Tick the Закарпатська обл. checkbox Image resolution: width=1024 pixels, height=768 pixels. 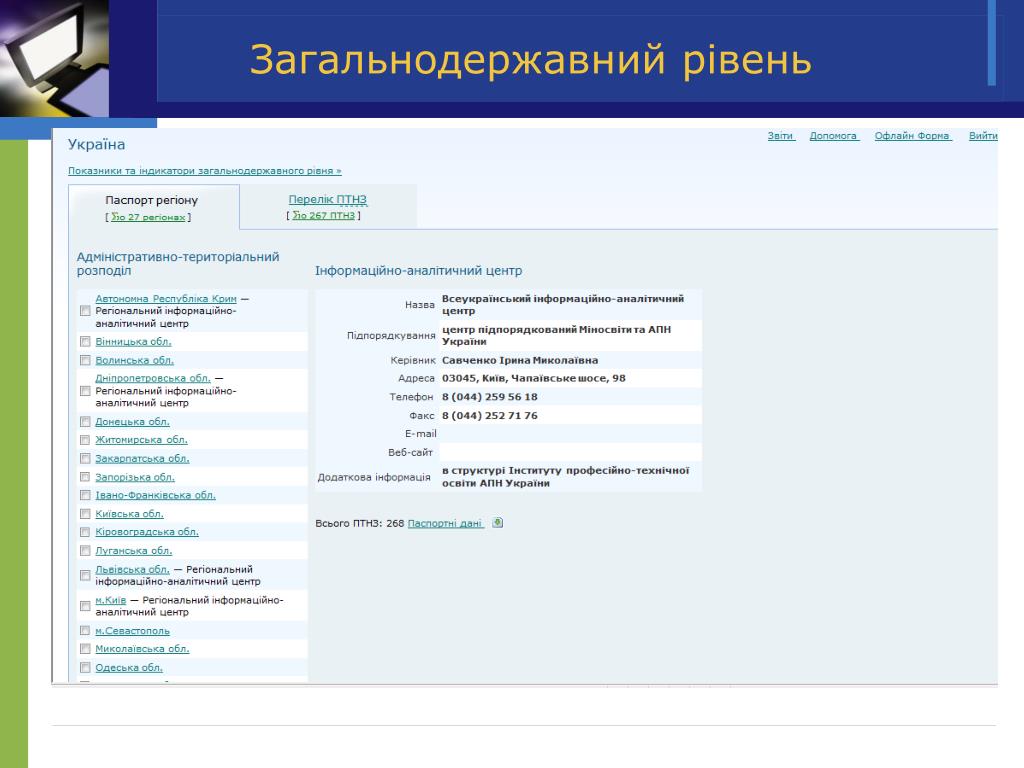[x=85, y=458]
